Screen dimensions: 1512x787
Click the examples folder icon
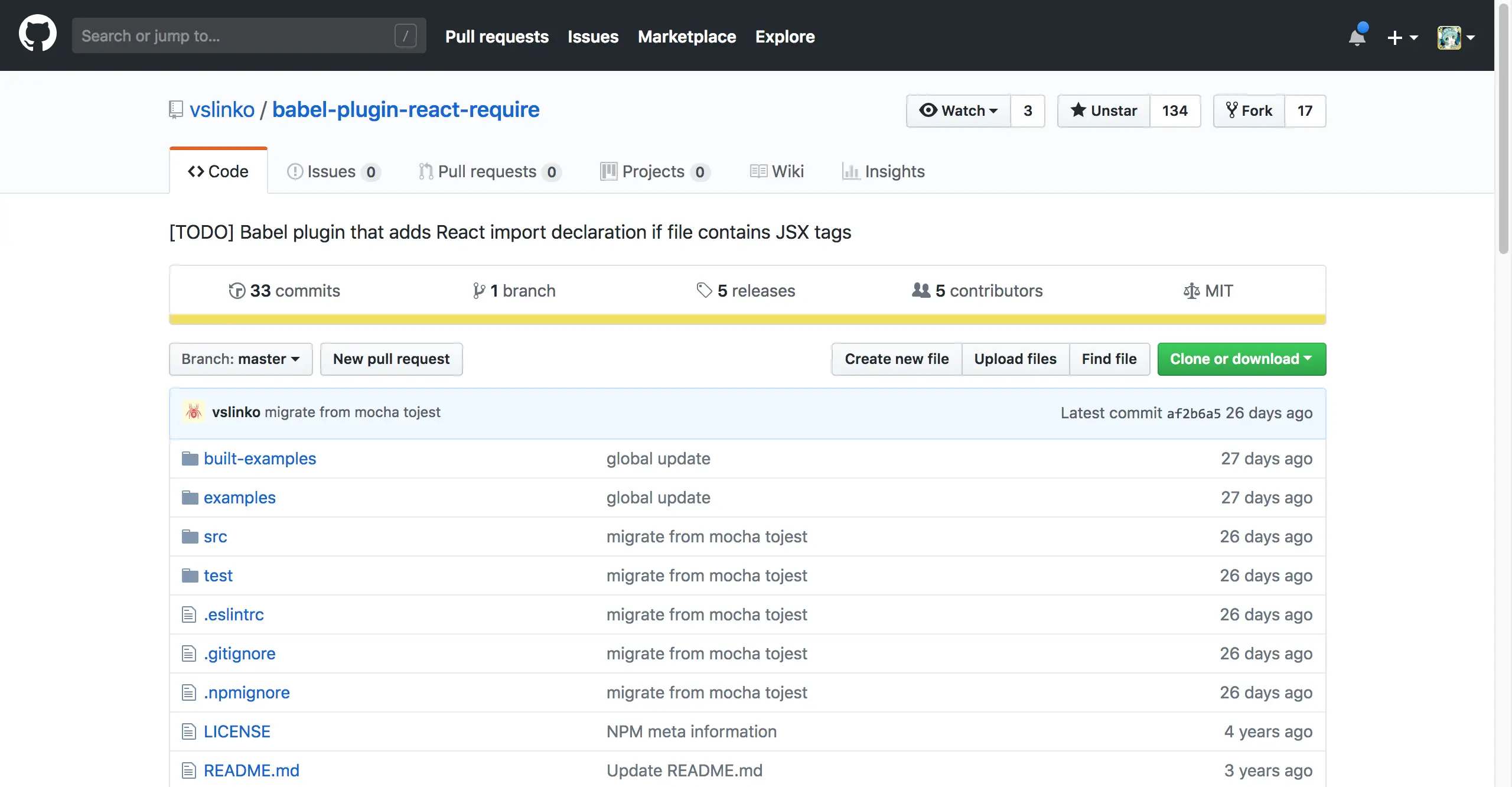(190, 497)
